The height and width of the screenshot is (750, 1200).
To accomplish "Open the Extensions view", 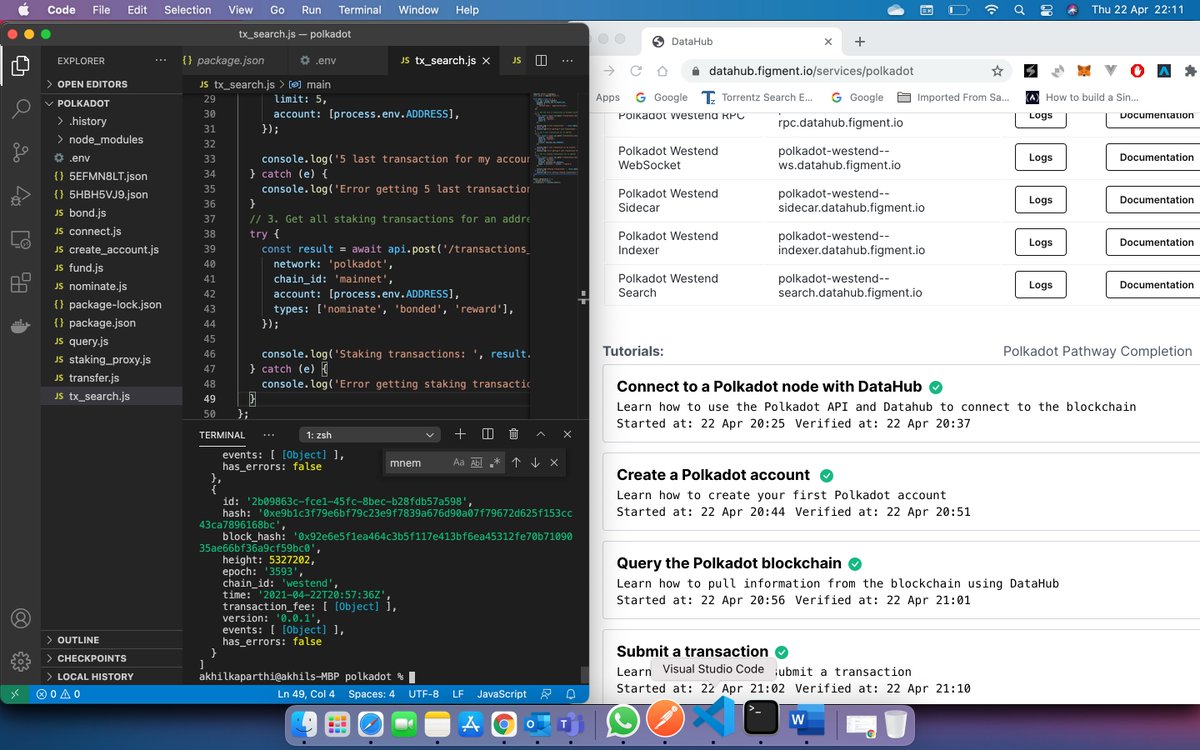I will coord(20,284).
